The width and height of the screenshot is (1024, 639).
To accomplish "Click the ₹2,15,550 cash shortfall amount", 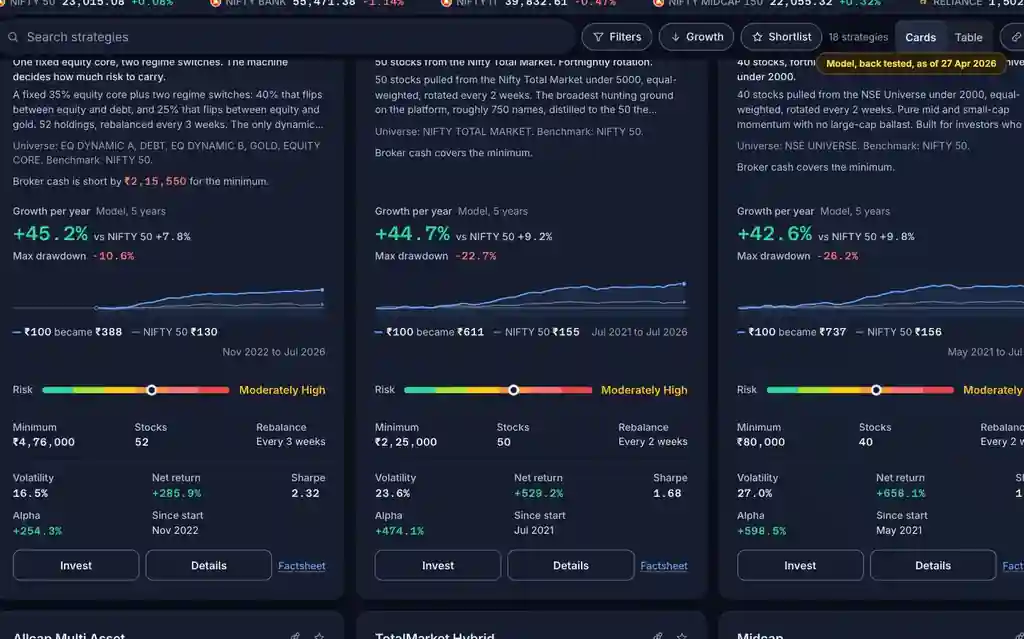I will 155,181.
